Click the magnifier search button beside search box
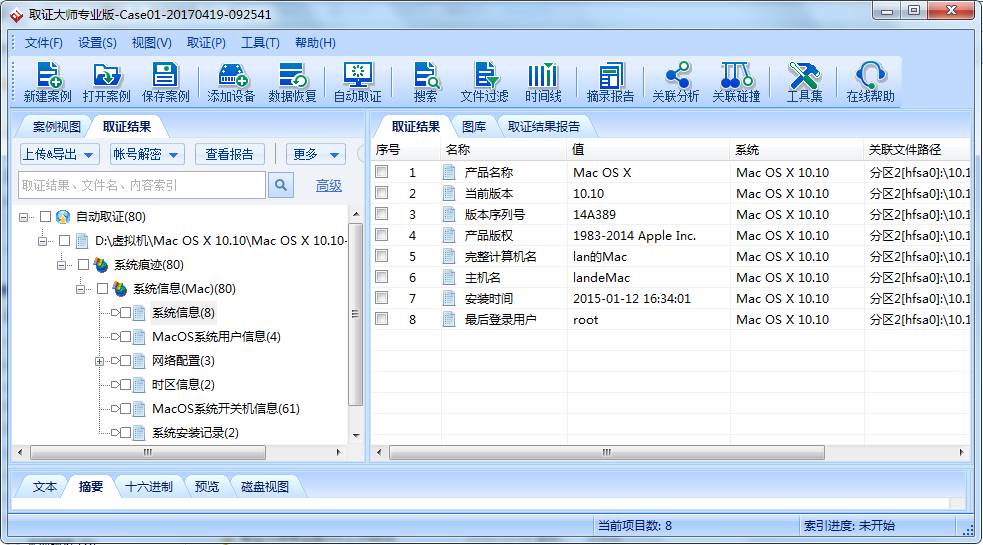 [x=281, y=185]
